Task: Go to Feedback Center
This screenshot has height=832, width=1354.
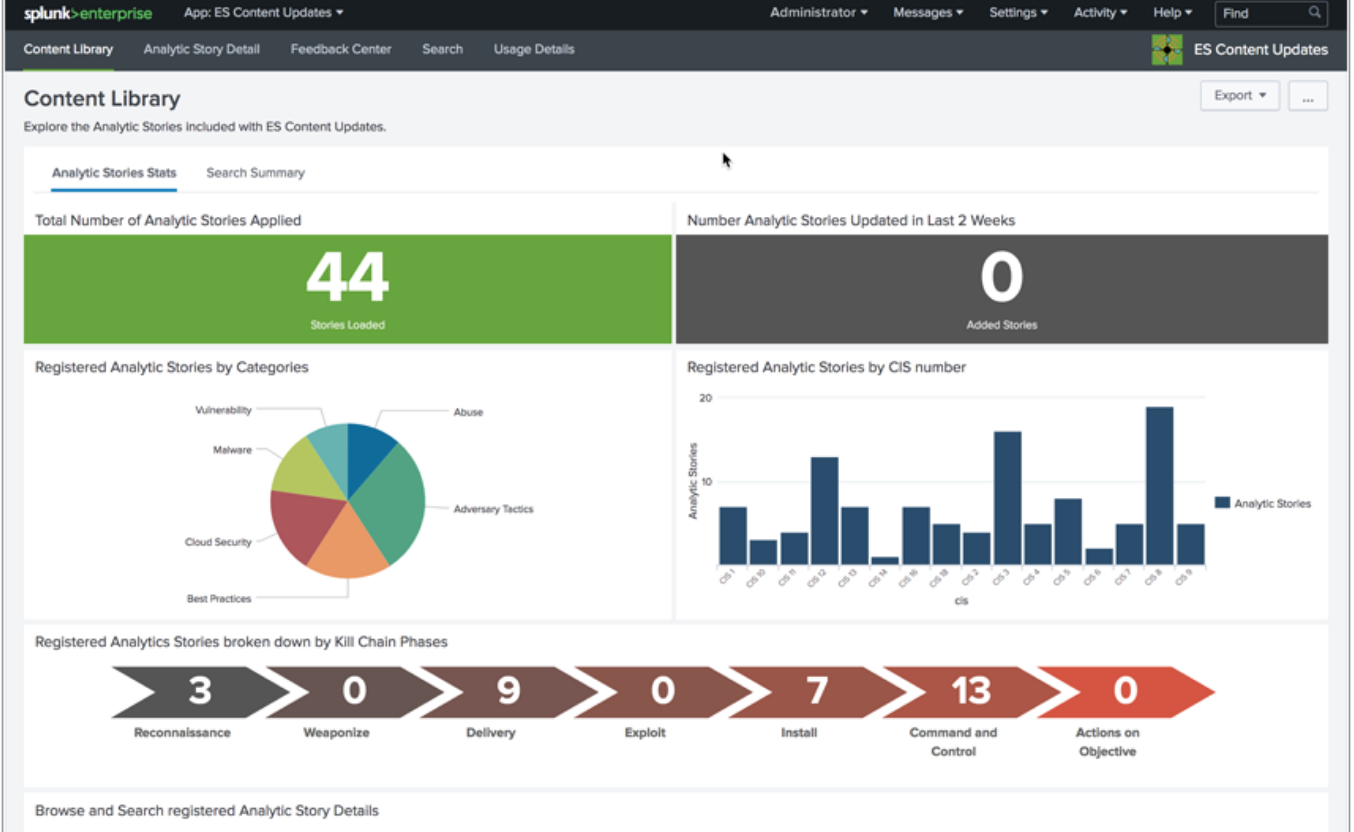Action: click(341, 49)
